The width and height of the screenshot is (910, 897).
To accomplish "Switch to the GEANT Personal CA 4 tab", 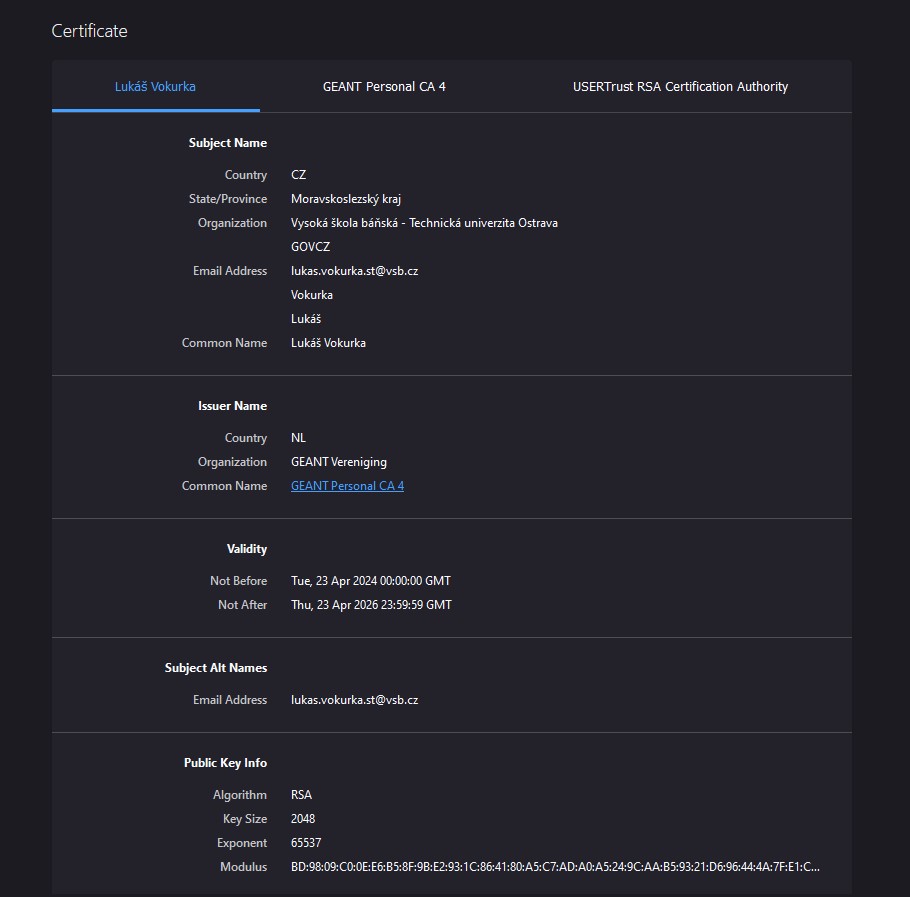I will (384, 86).
